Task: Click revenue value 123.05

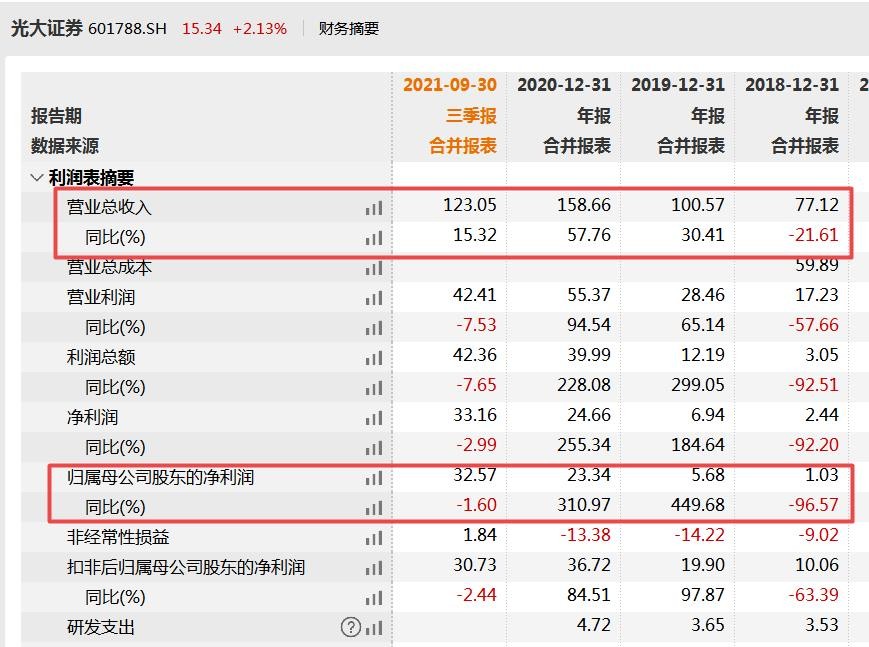Action: [470, 205]
